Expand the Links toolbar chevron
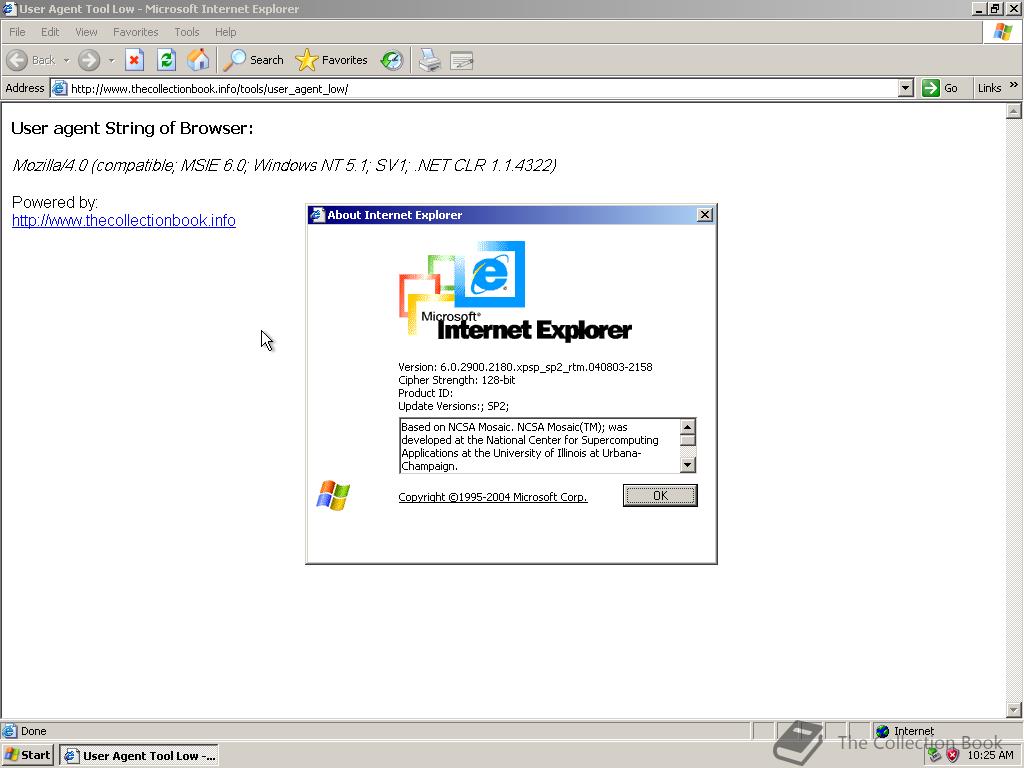Image resolution: width=1024 pixels, height=768 pixels. pyautogui.click(x=1014, y=85)
